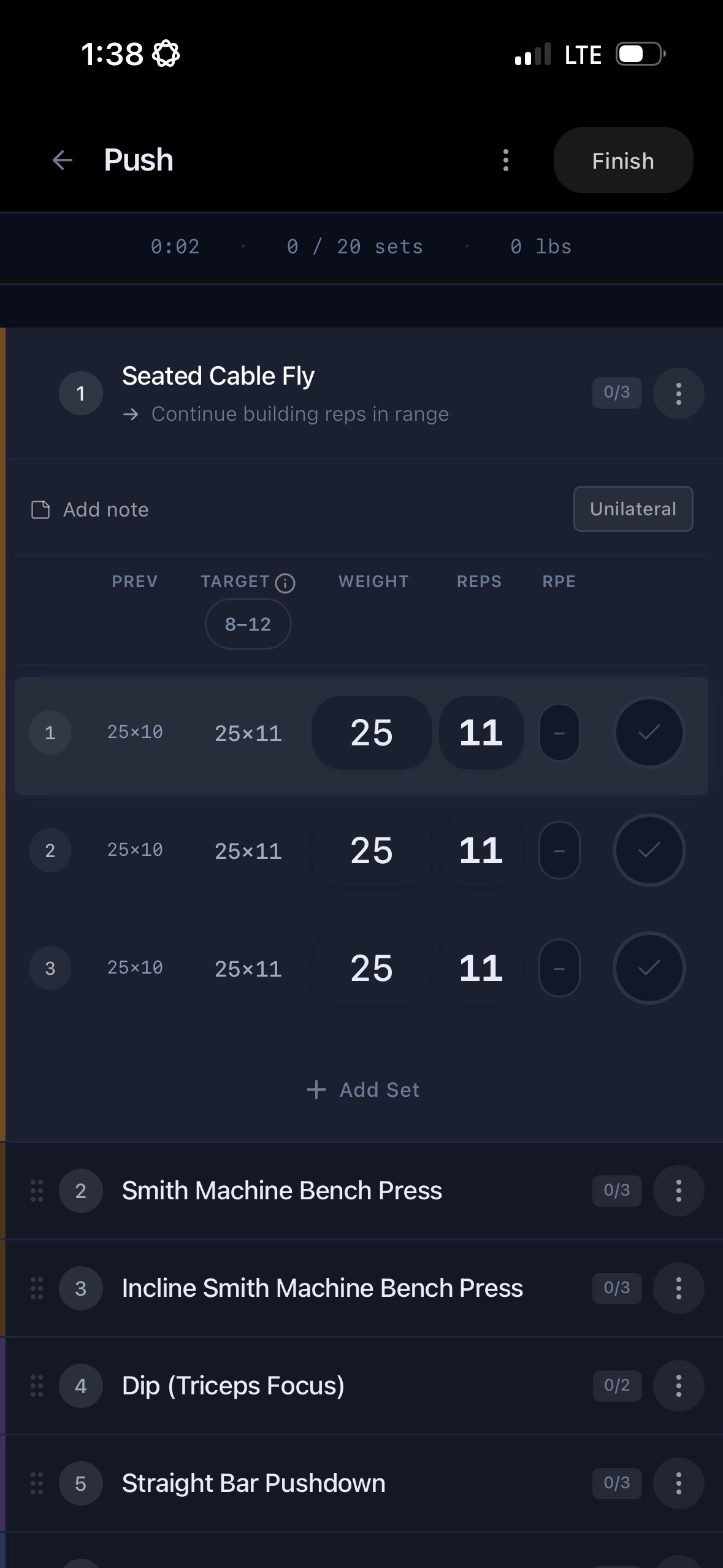723x1568 pixels.
Task: Tap the Add note icon
Action: coord(40,509)
